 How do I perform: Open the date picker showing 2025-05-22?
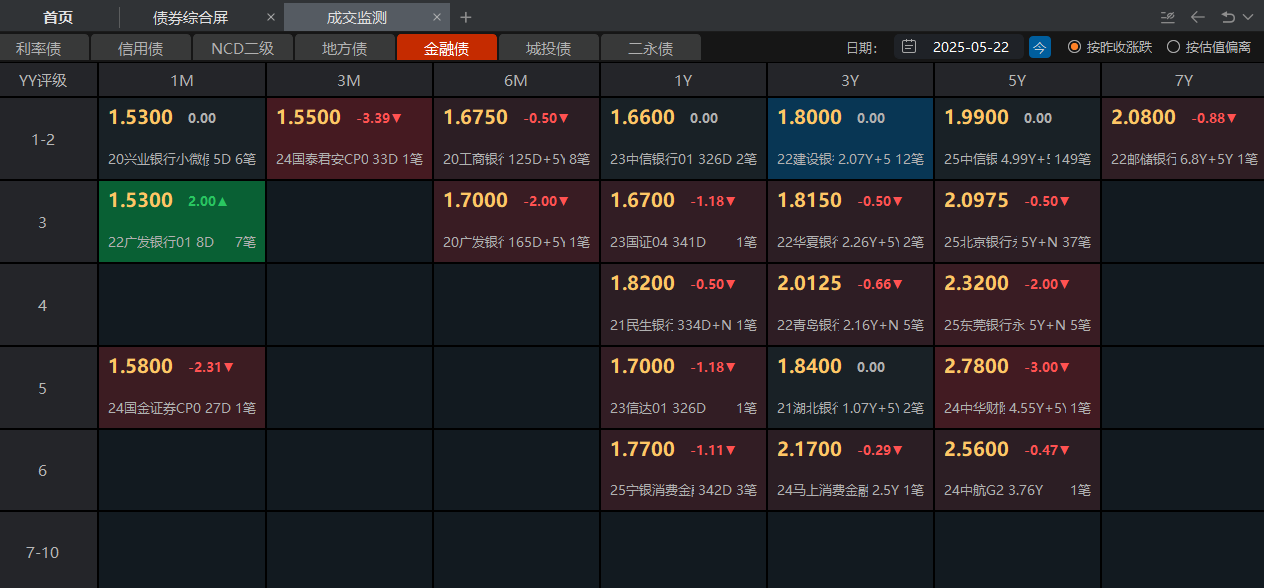tap(970, 47)
